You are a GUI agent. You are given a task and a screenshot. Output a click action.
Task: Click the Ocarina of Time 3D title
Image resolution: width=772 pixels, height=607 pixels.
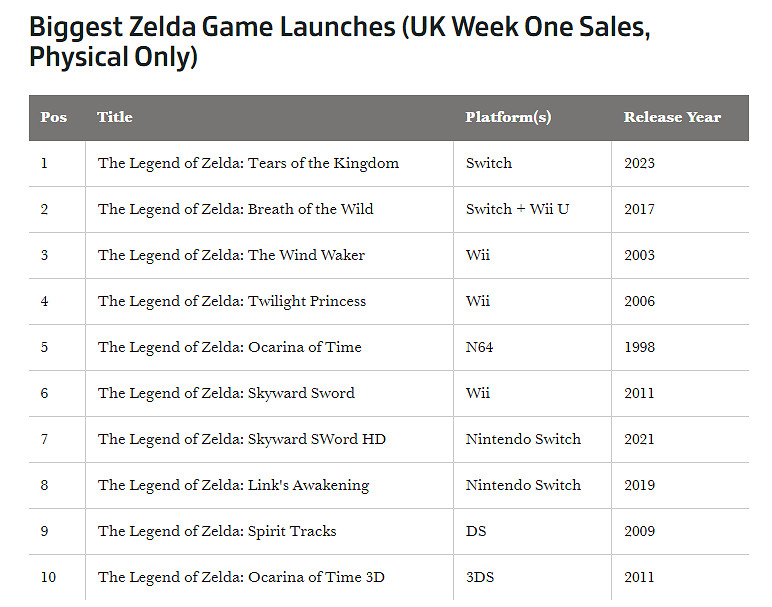click(x=241, y=577)
